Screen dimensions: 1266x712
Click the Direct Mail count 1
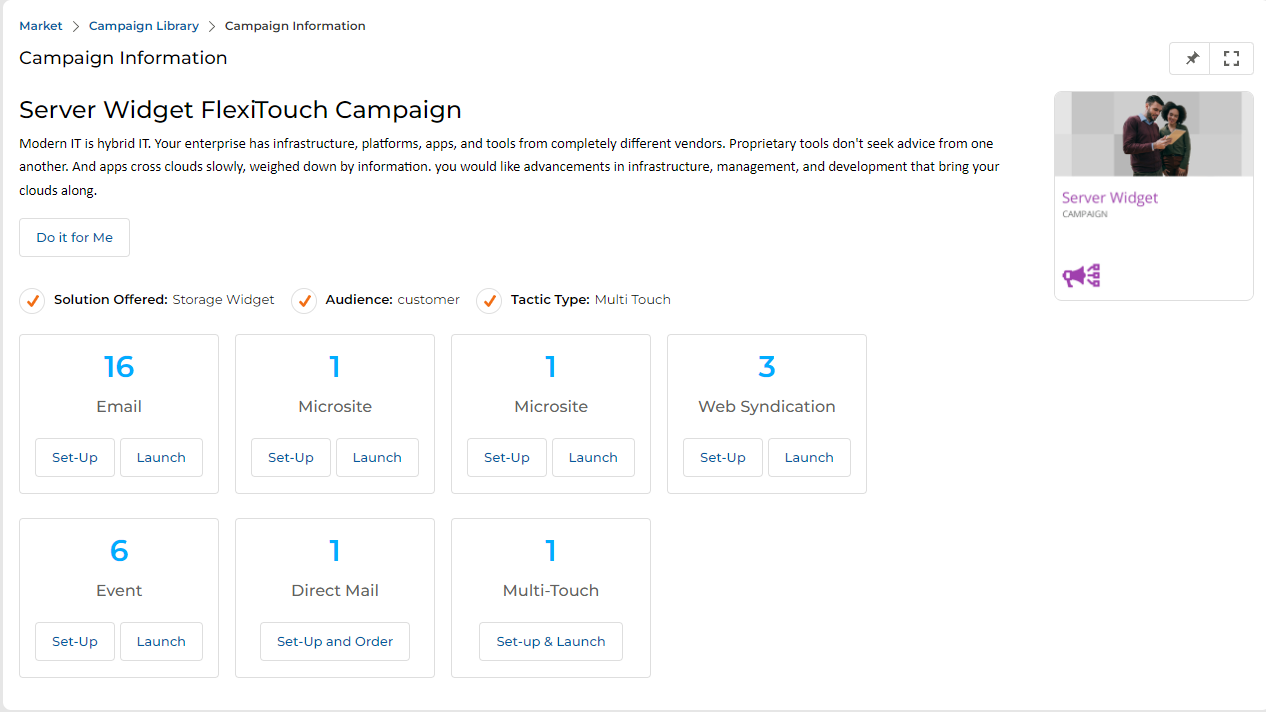[335, 551]
